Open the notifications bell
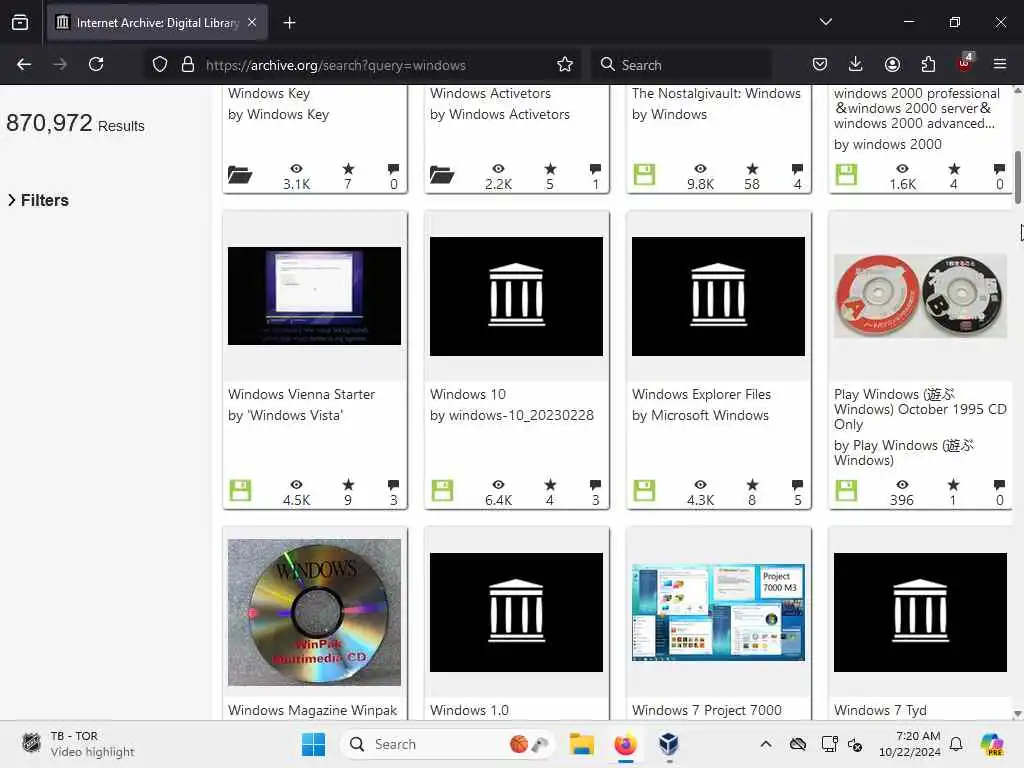The height and width of the screenshot is (768, 1024). pos(955,744)
